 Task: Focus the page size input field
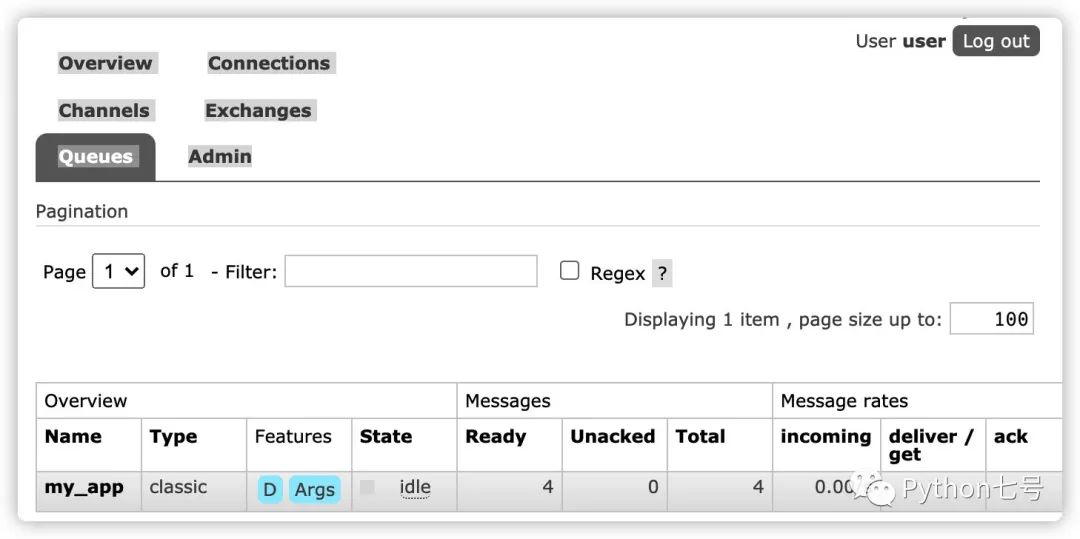point(991,319)
